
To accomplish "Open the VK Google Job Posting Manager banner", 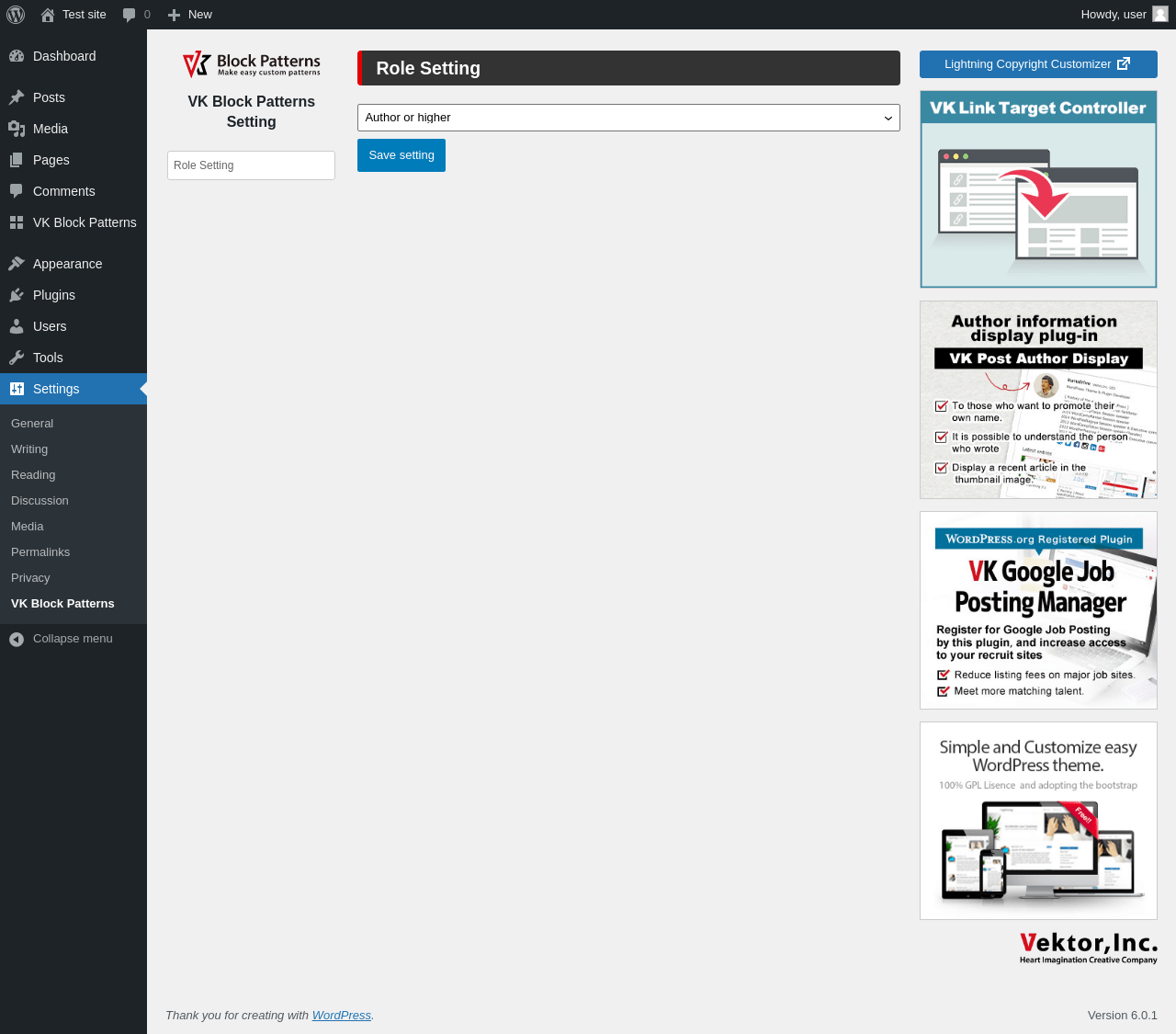I will [1038, 610].
